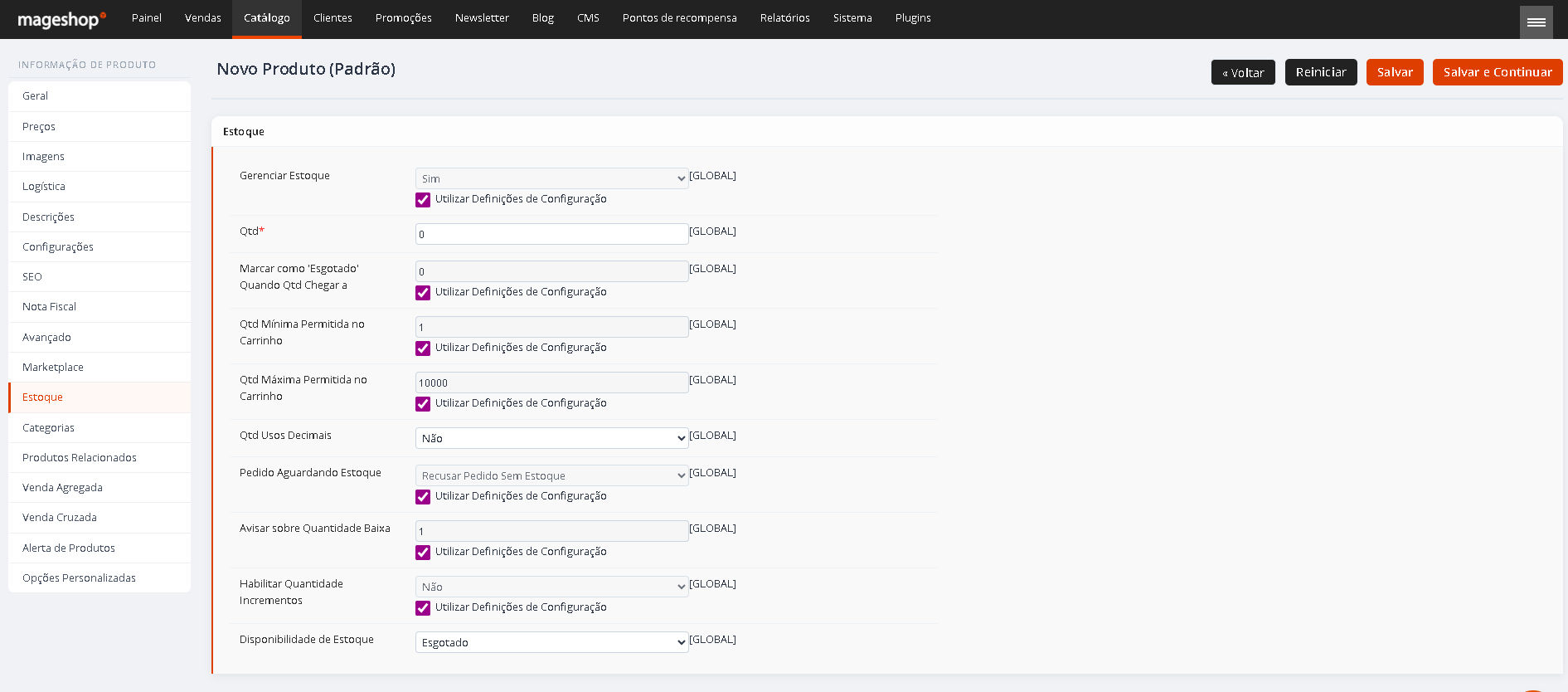Expand Disponibilidade de Estoque dropdown

click(551, 642)
